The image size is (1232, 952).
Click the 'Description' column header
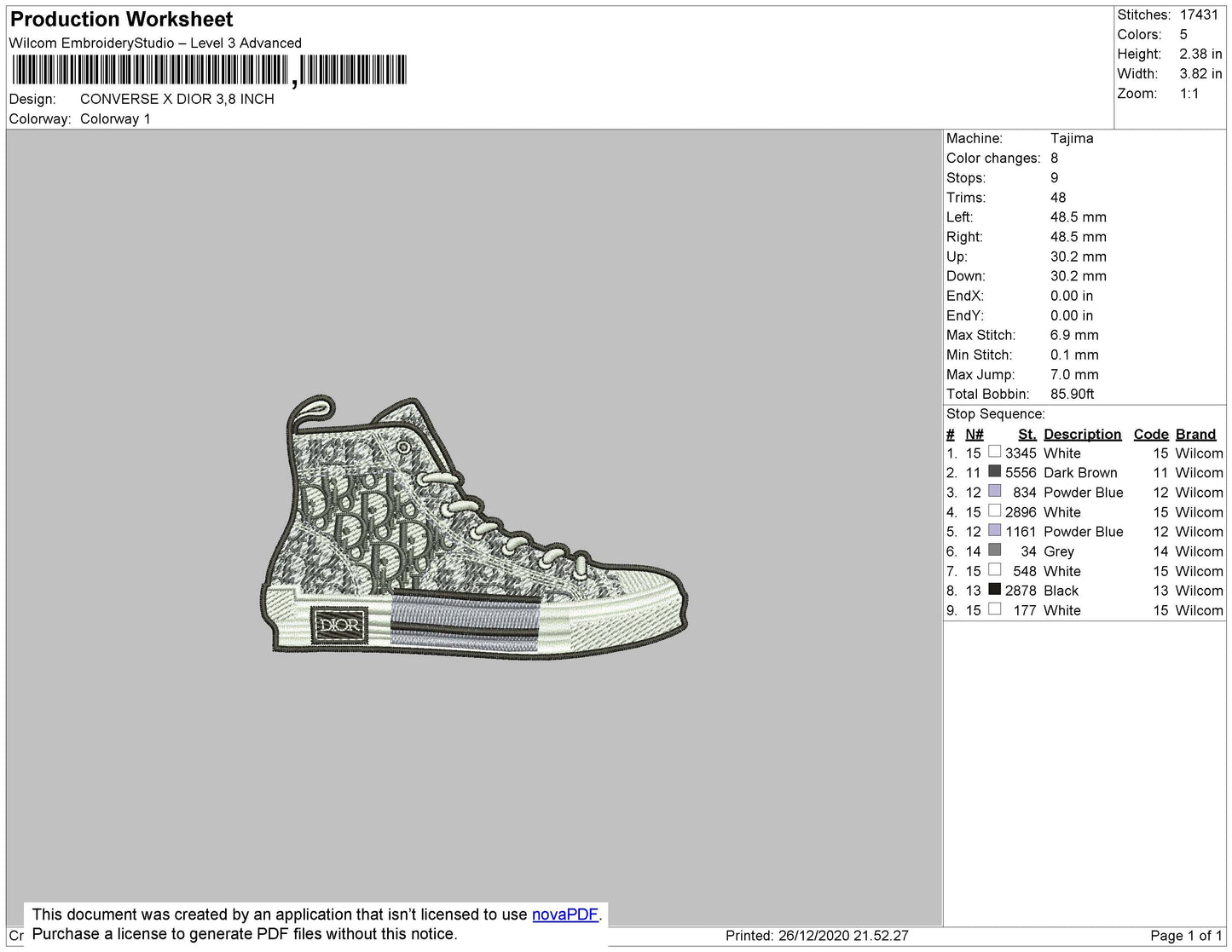pyautogui.click(x=1083, y=434)
